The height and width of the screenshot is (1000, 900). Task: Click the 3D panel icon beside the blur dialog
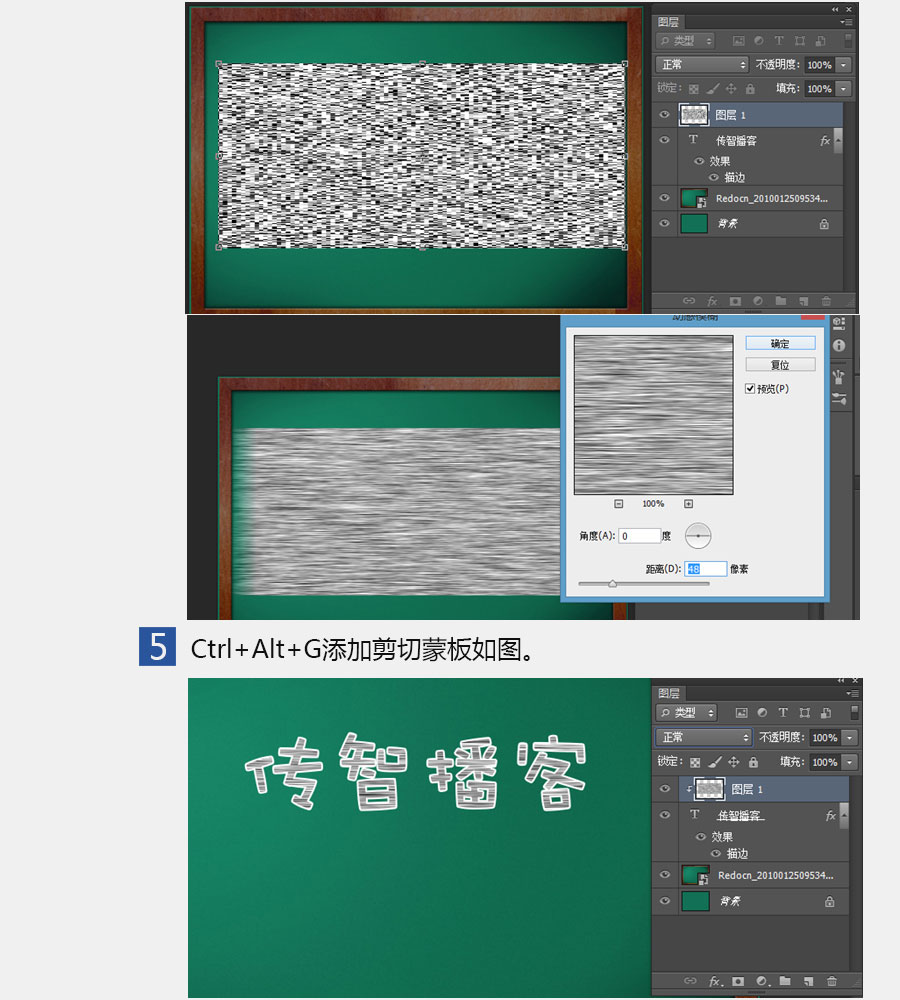click(x=839, y=323)
